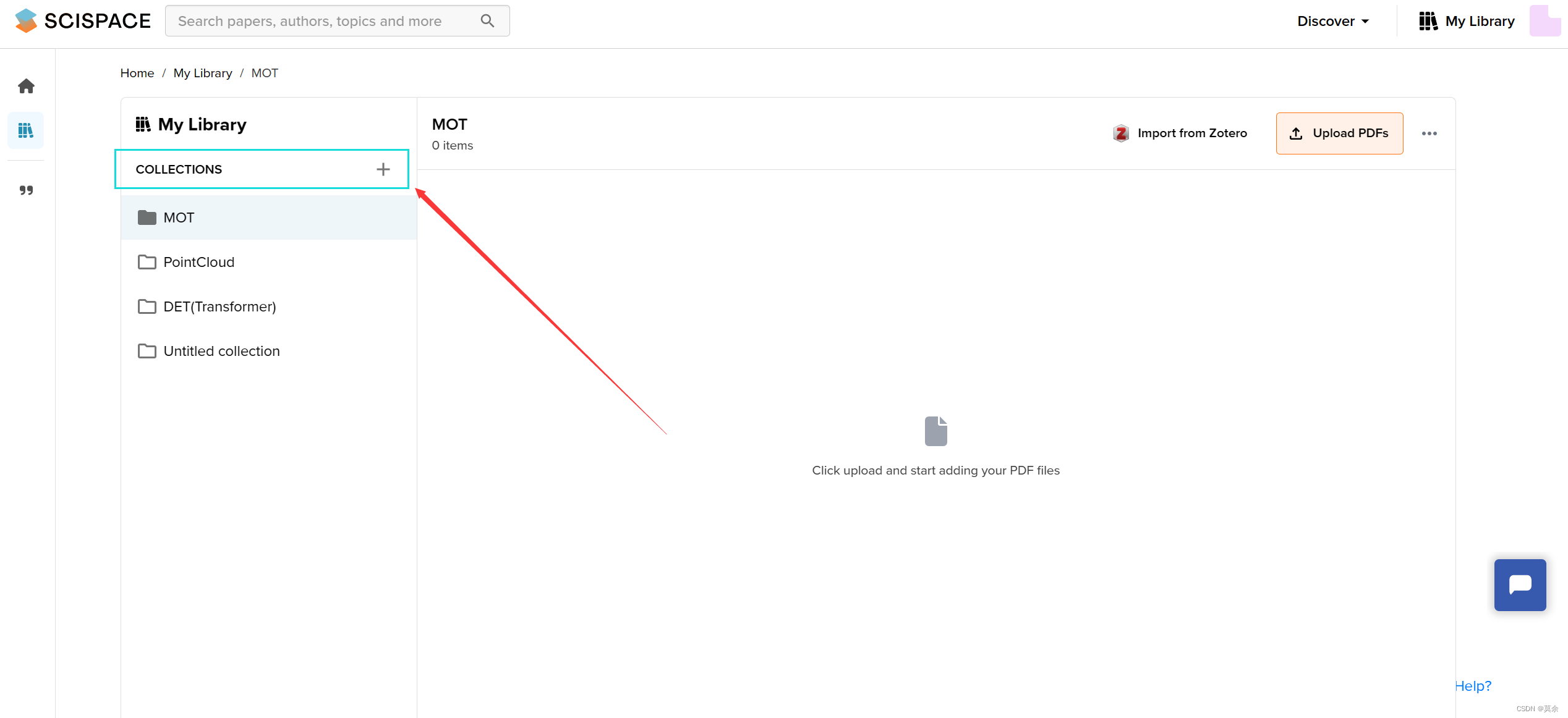The image size is (1568, 718).
Task: Click Upload PDFs button
Action: click(x=1339, y=133)
